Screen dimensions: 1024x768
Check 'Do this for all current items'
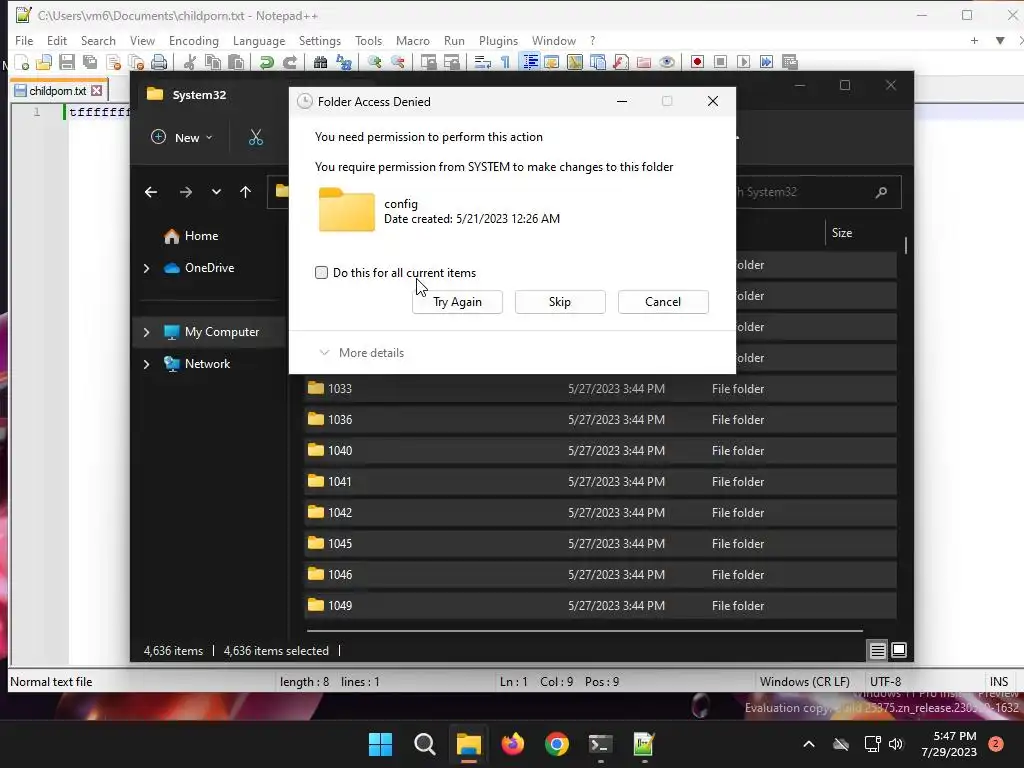321,272
